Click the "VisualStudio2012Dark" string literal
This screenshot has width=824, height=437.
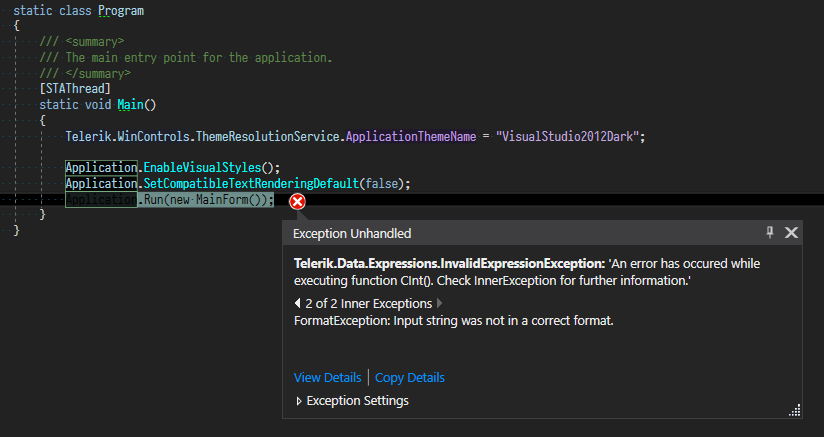point(571,136)
